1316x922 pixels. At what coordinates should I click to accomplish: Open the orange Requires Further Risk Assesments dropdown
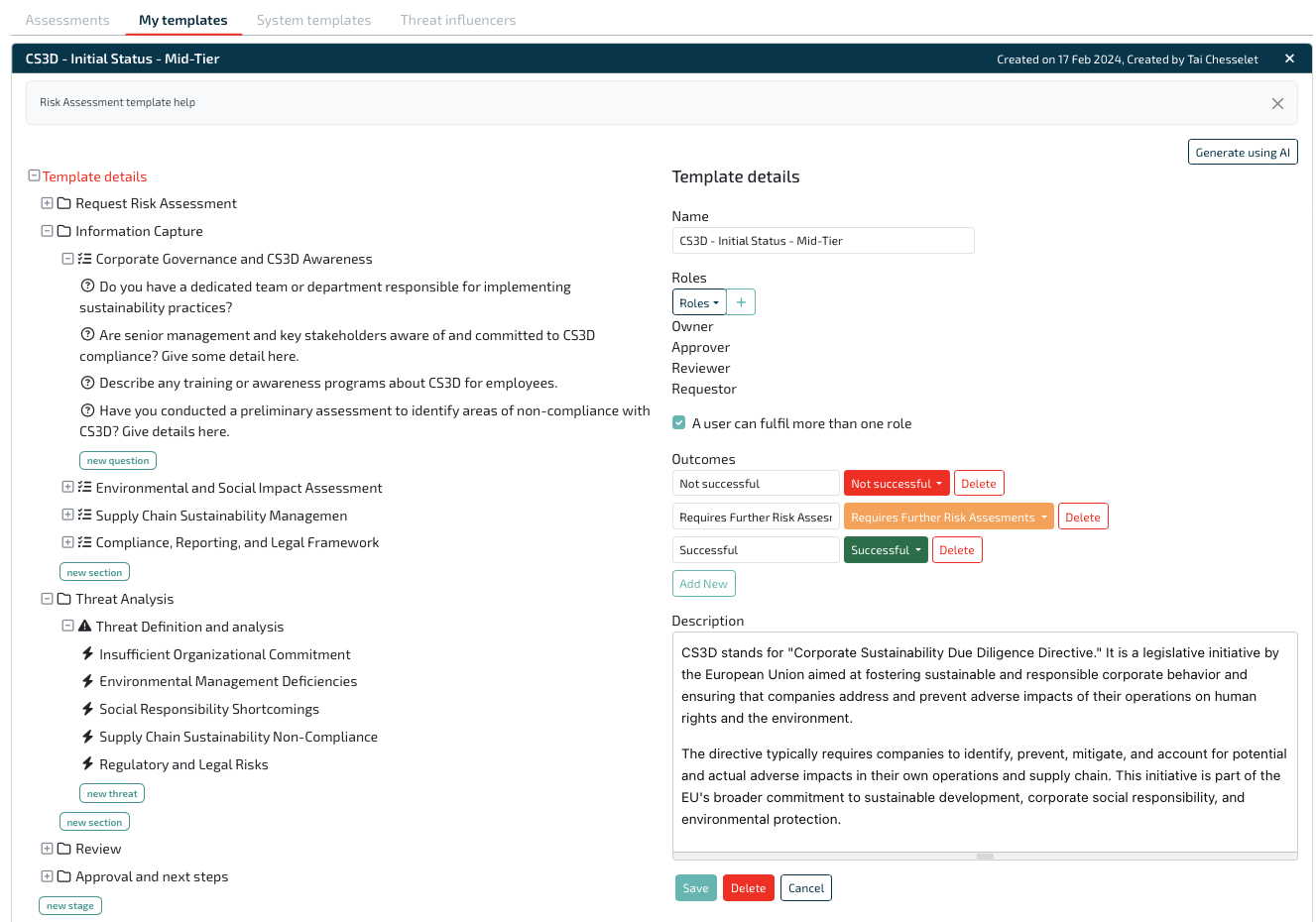948,517
